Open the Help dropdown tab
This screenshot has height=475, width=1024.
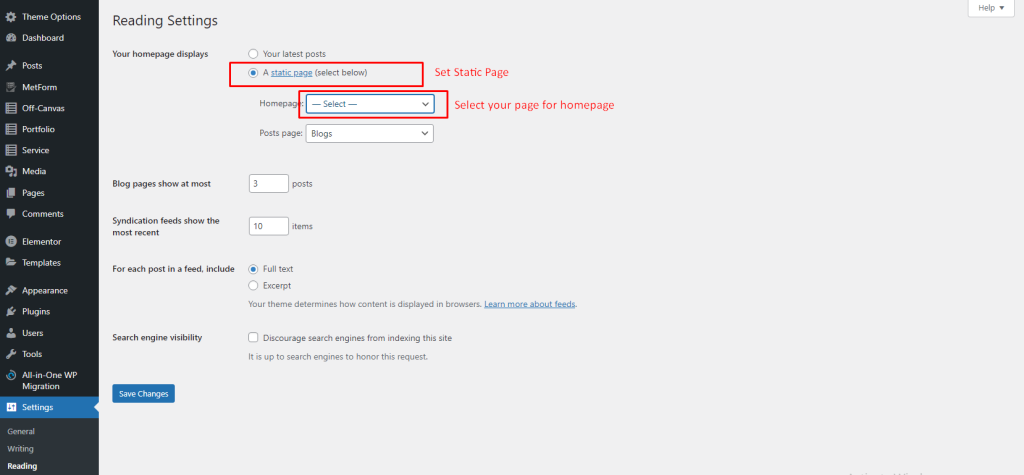(991, 8)
